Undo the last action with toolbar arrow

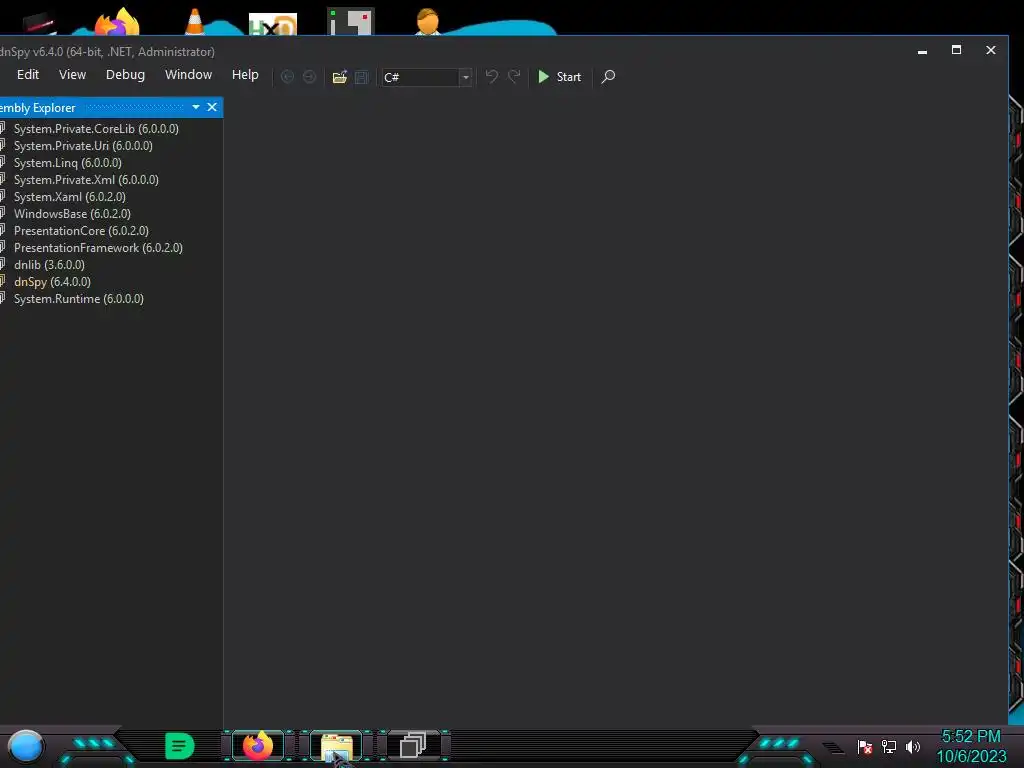(492, 76)
